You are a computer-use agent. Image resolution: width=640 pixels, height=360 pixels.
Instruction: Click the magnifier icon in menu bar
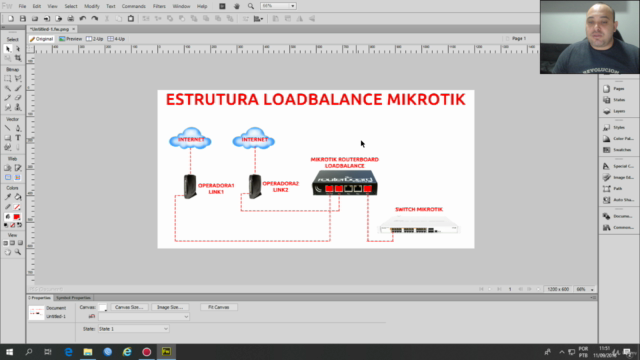coord(251,6)
